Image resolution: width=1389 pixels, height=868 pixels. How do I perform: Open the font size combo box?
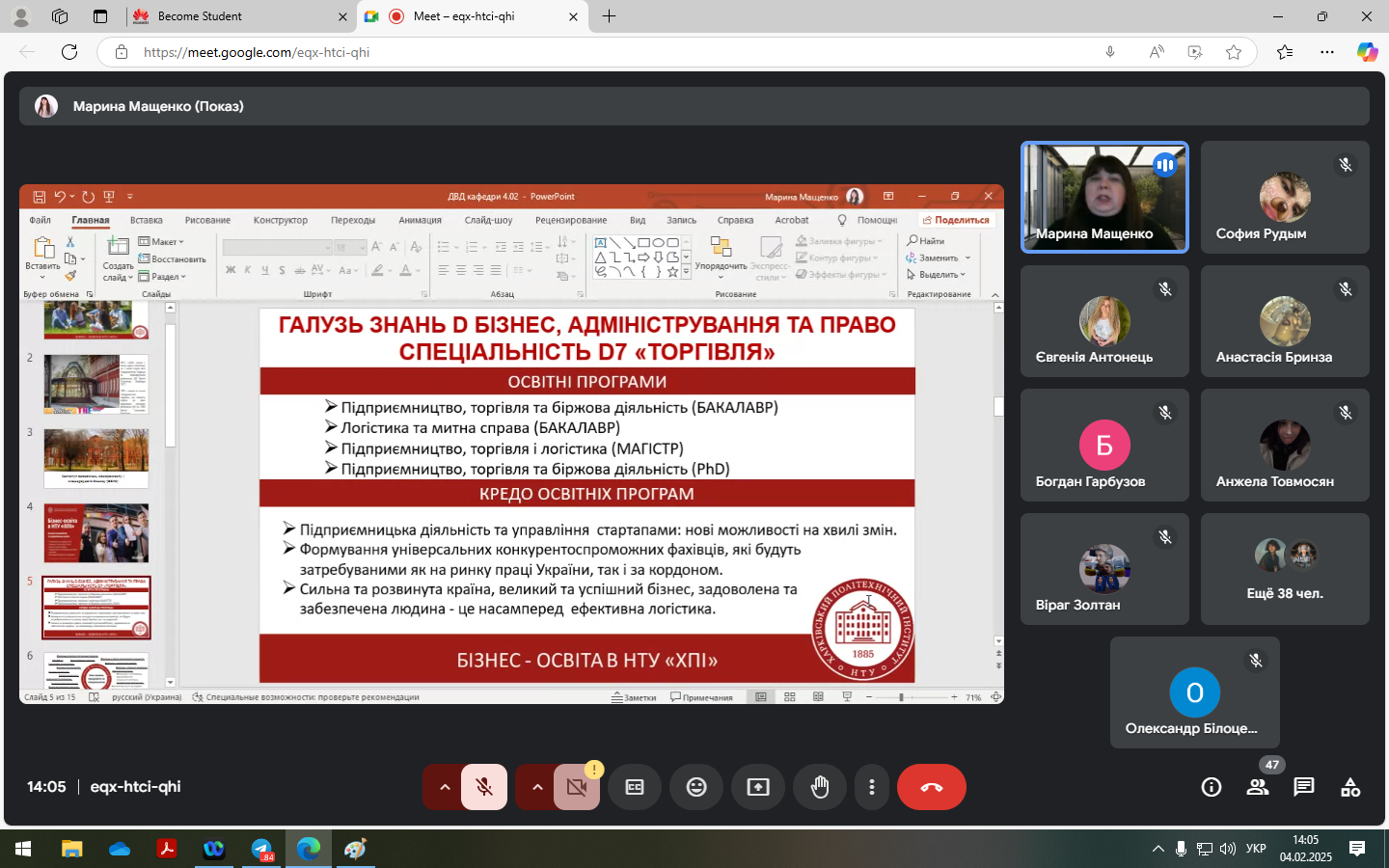coord(350,248)
